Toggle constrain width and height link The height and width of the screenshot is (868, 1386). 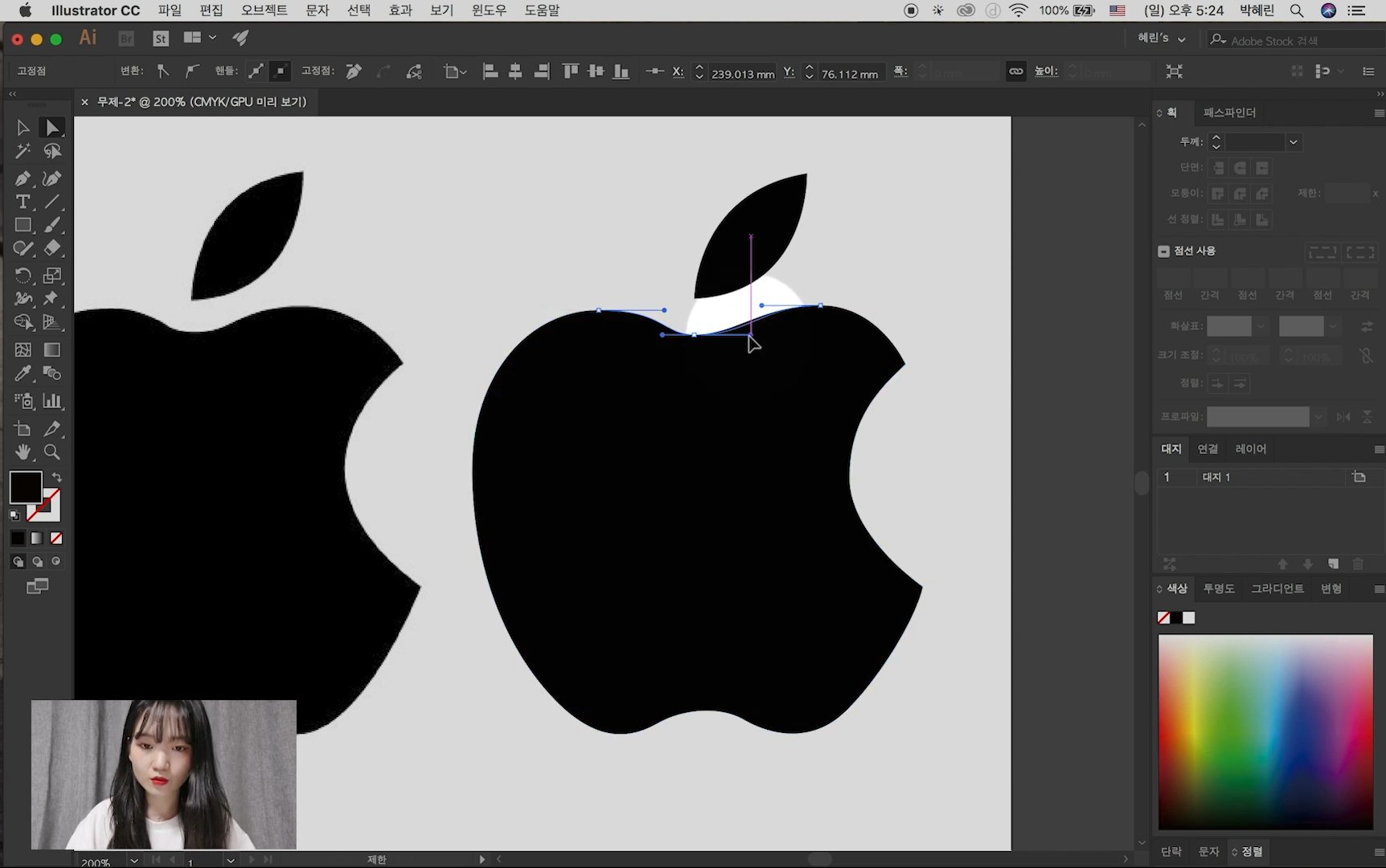[1016, 72]
